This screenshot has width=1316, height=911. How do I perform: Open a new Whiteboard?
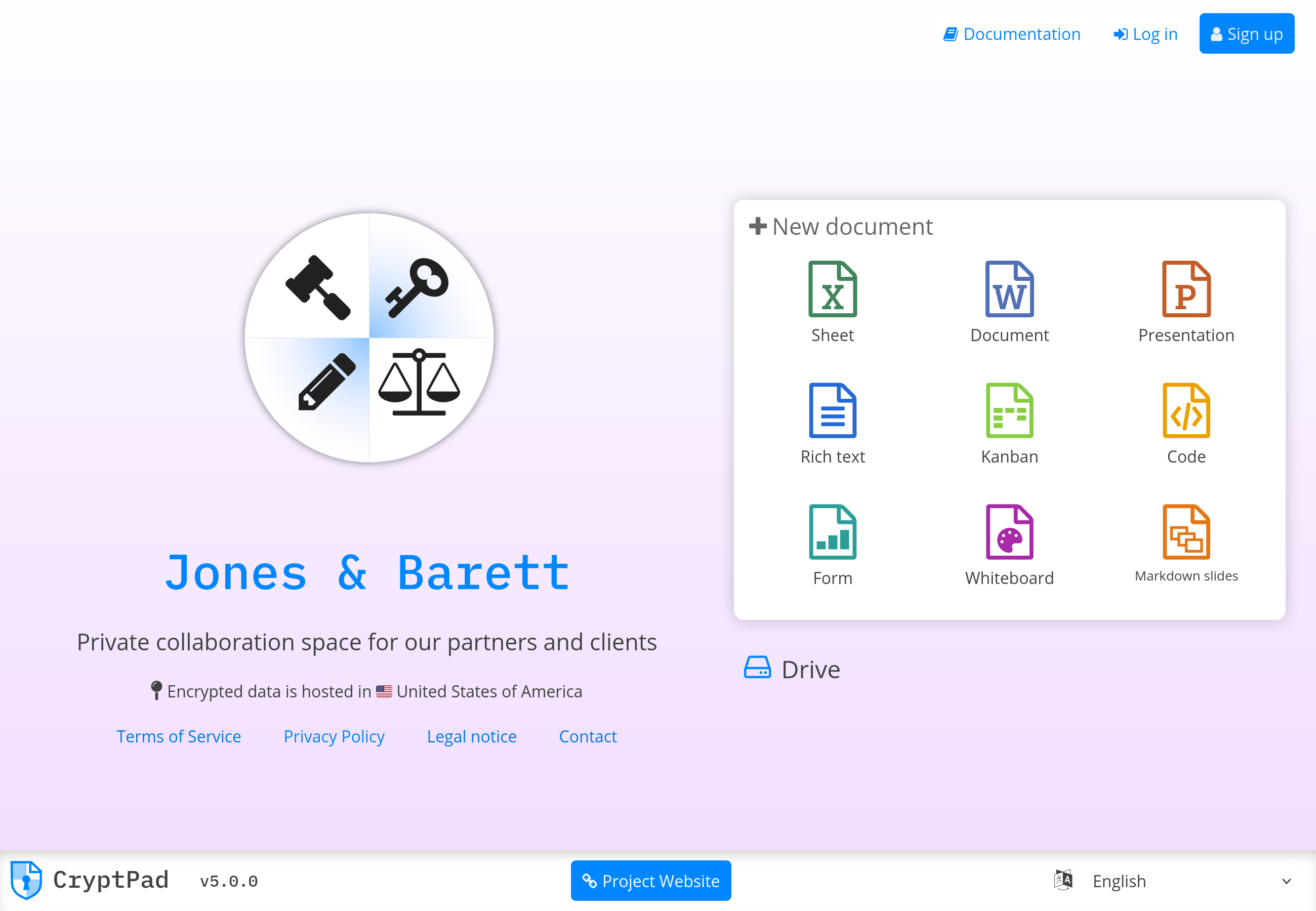tap(1009, 545)
